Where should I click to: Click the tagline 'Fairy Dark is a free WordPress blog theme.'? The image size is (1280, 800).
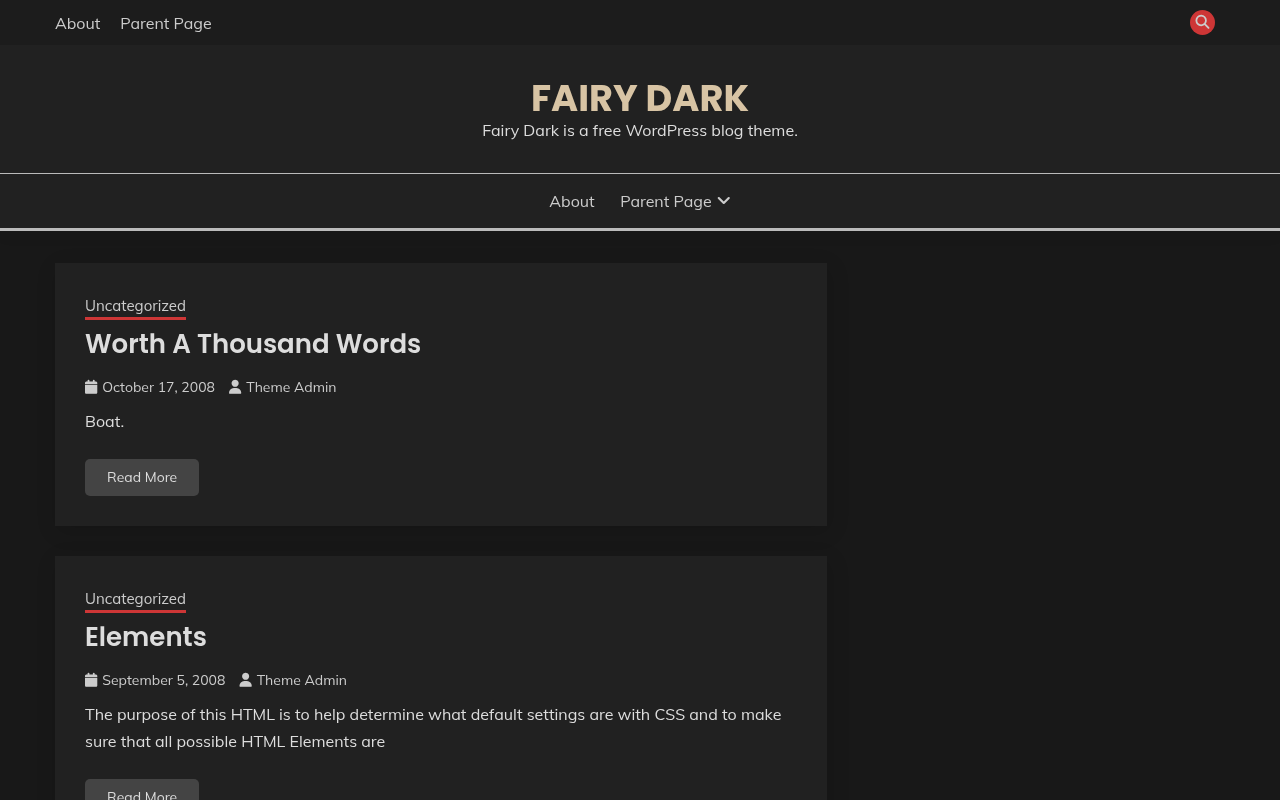coord(640,130)
